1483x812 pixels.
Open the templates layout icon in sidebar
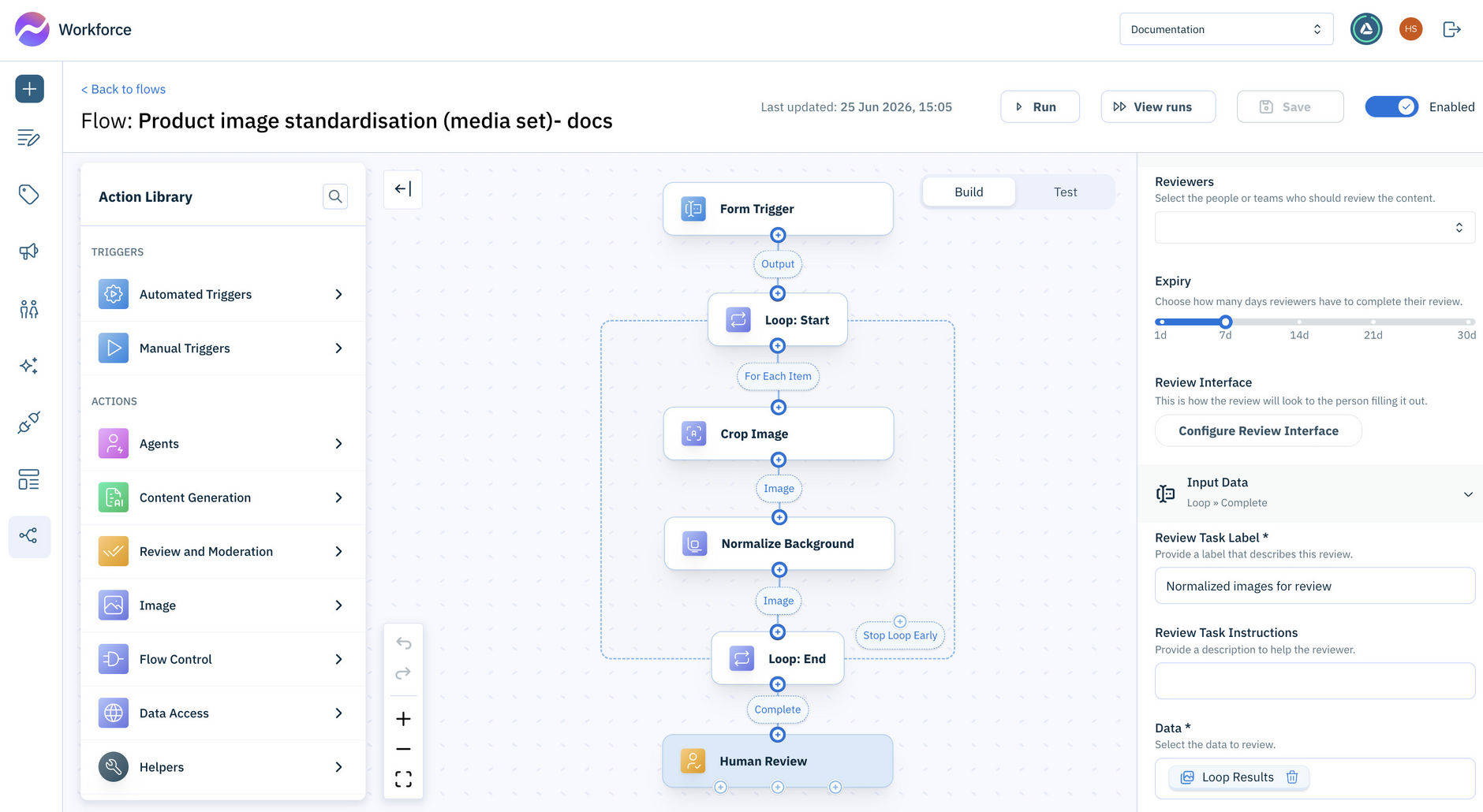coord(29,479)
